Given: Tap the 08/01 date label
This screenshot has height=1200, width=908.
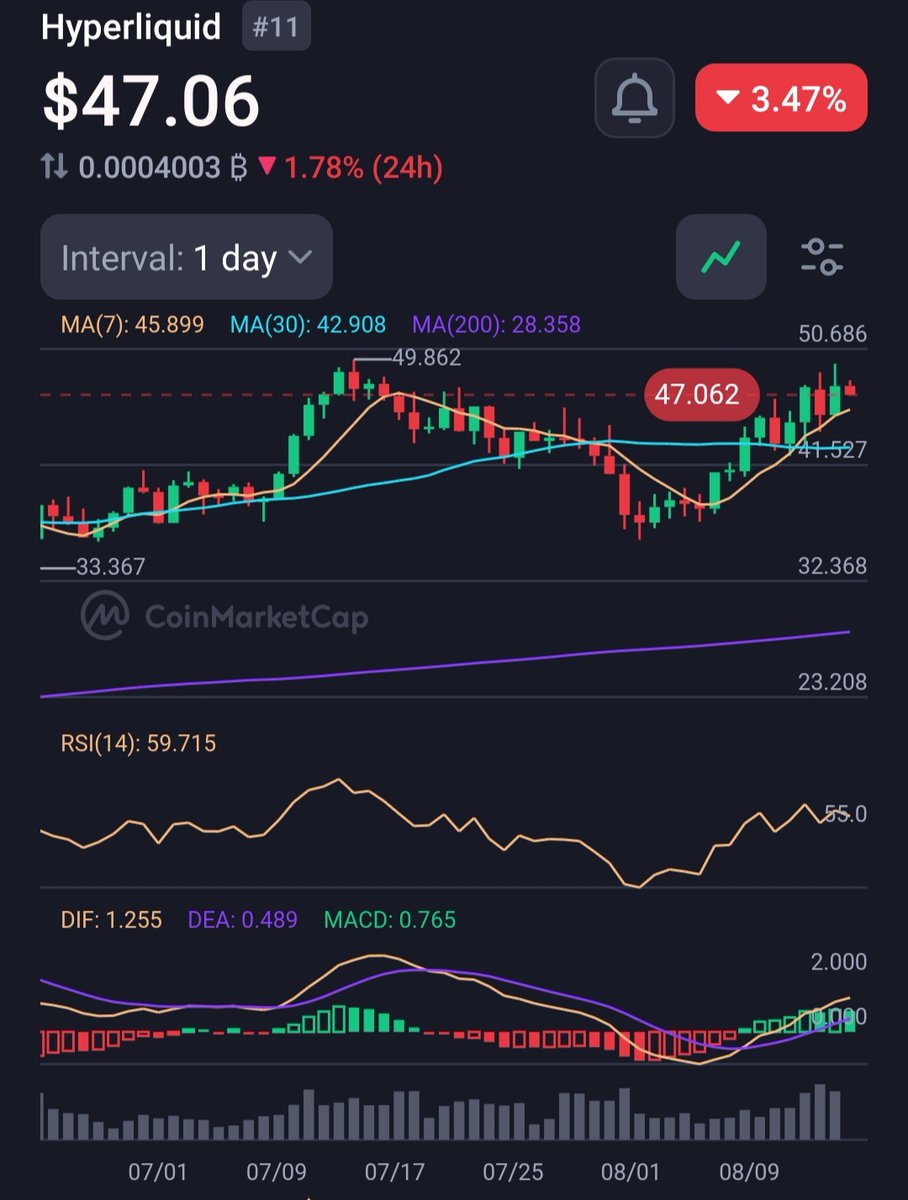Looking at the screenshot, I should coord(630,1171).
